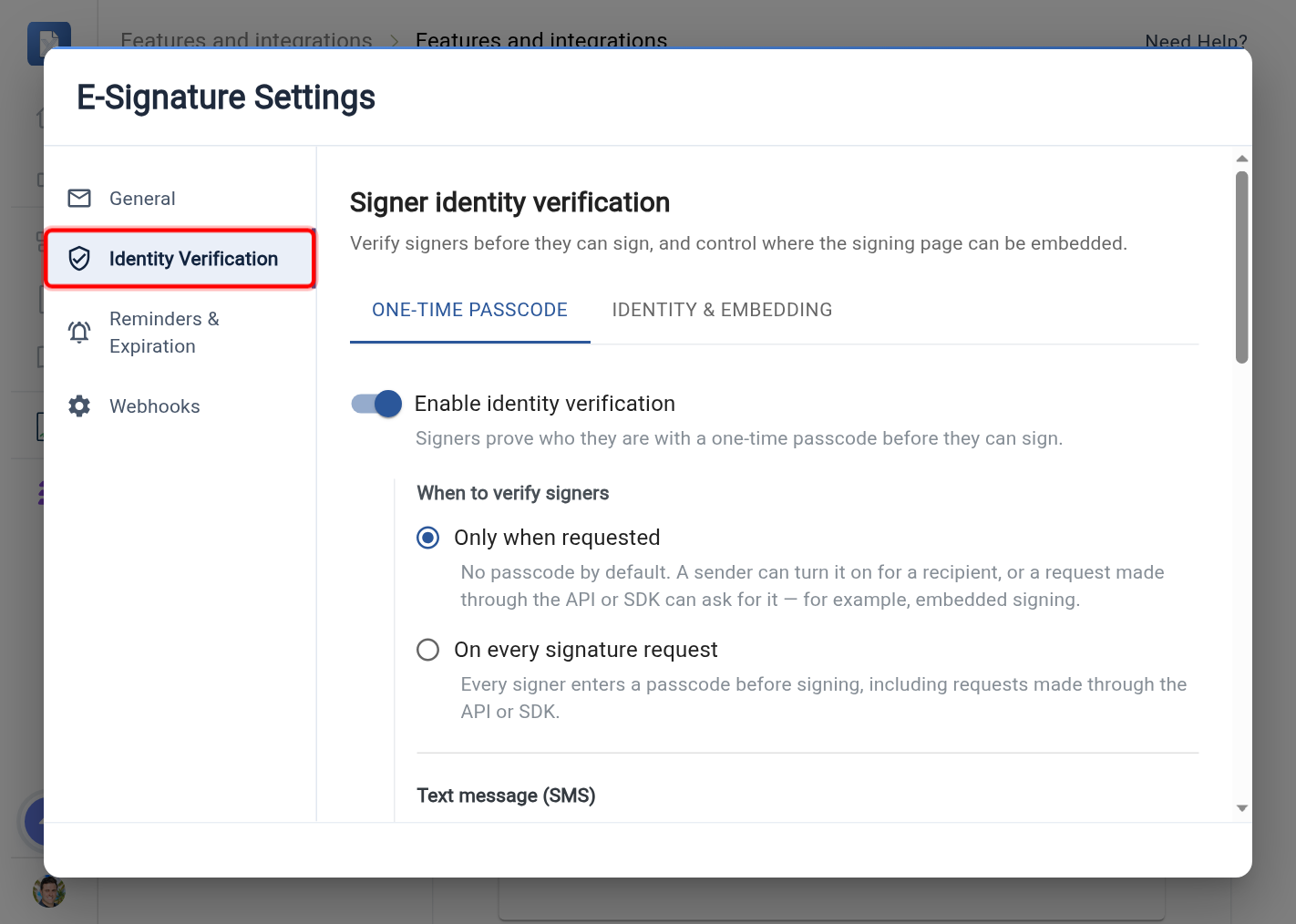Open Reminders & Expiration settings

click(x=180, y=333)
